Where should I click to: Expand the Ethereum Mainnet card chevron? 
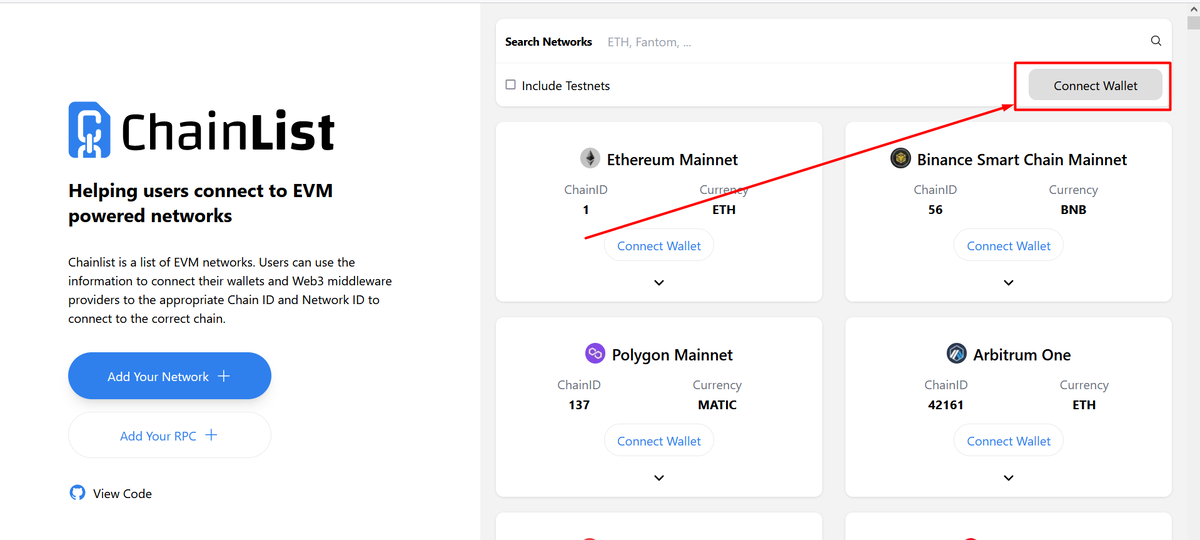click(x=659, y=283)
